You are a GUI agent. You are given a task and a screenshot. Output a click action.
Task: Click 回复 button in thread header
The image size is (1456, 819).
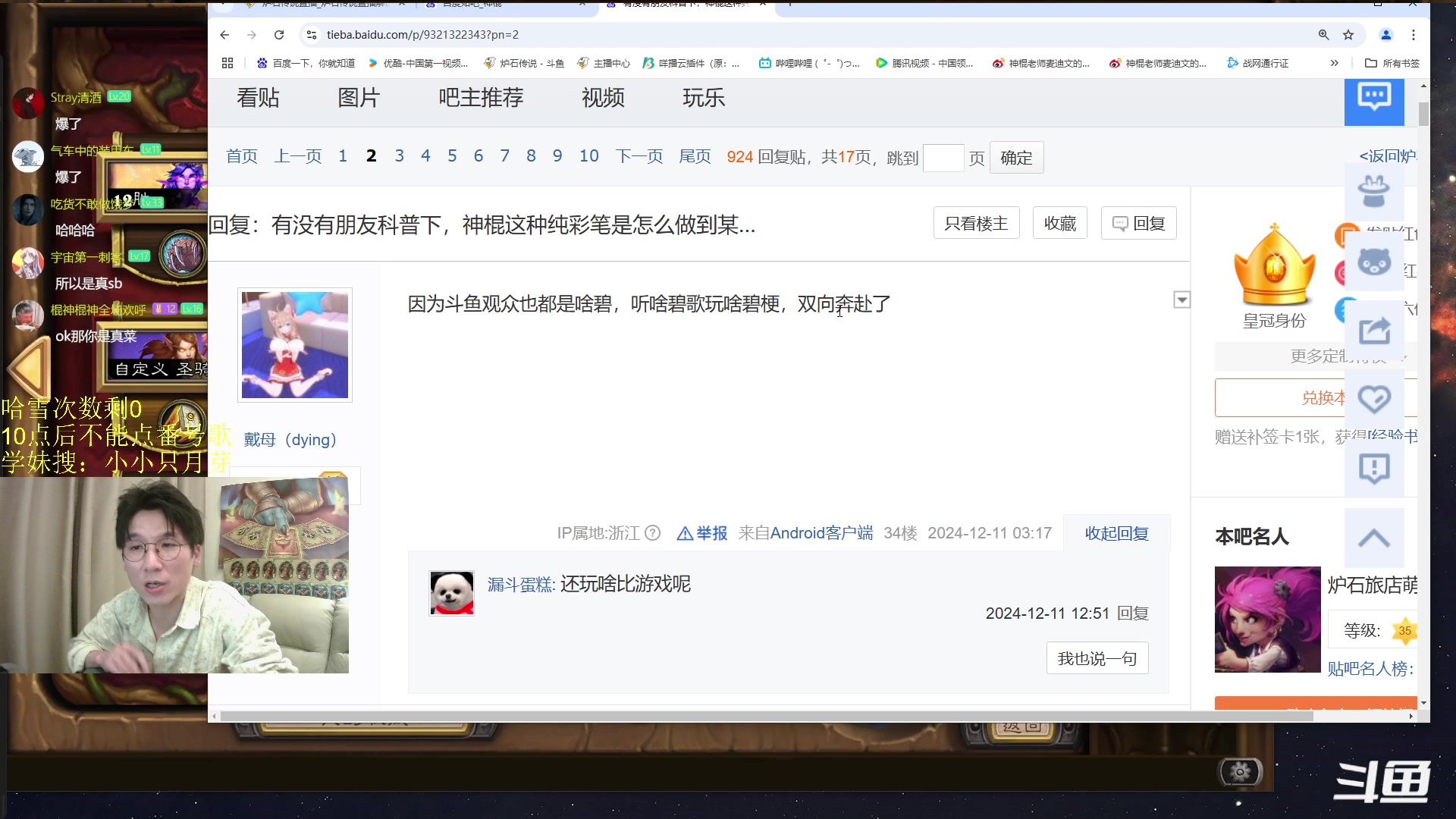(1138, 224)
